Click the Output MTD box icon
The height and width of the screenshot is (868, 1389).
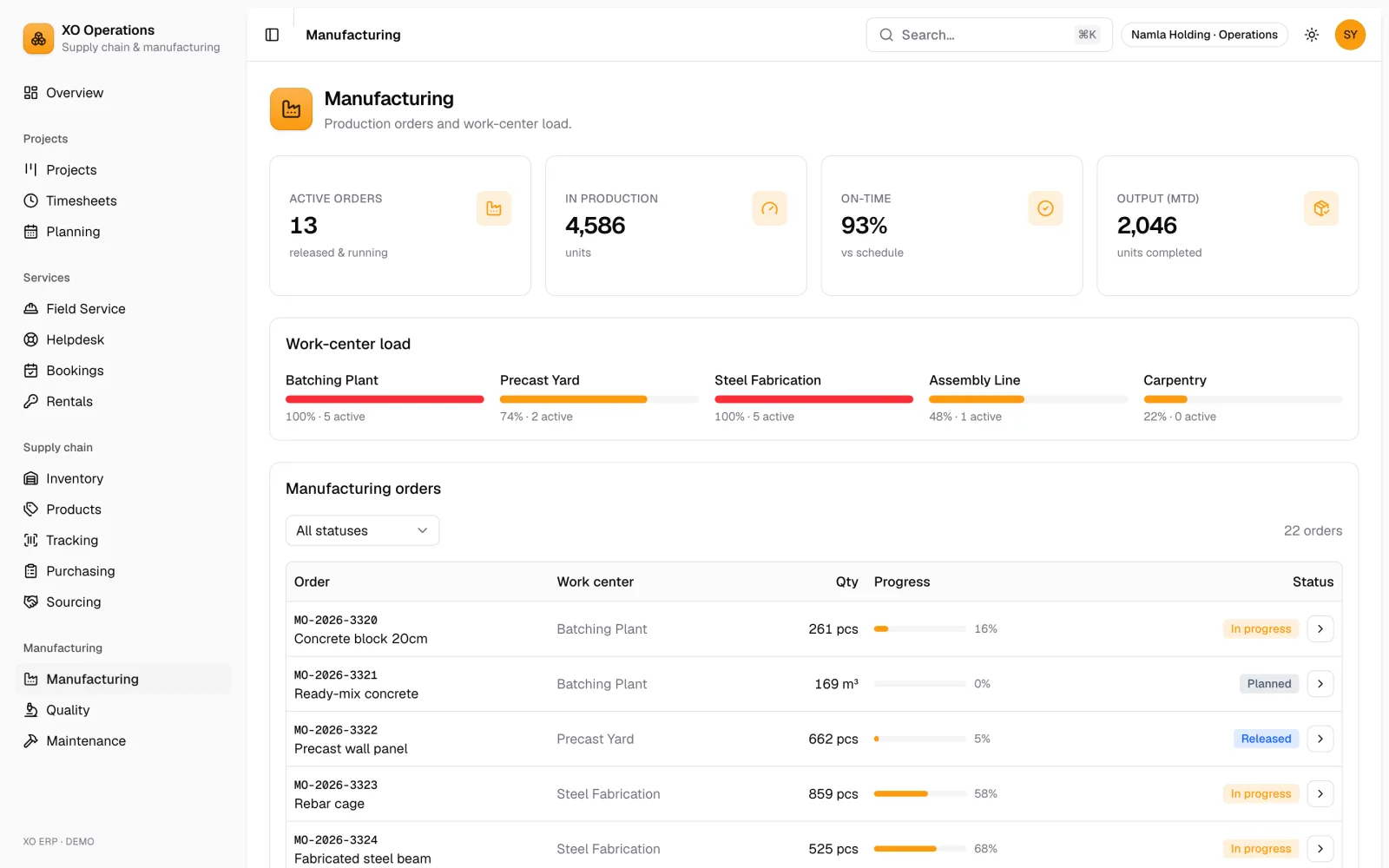pos(1321,208)
